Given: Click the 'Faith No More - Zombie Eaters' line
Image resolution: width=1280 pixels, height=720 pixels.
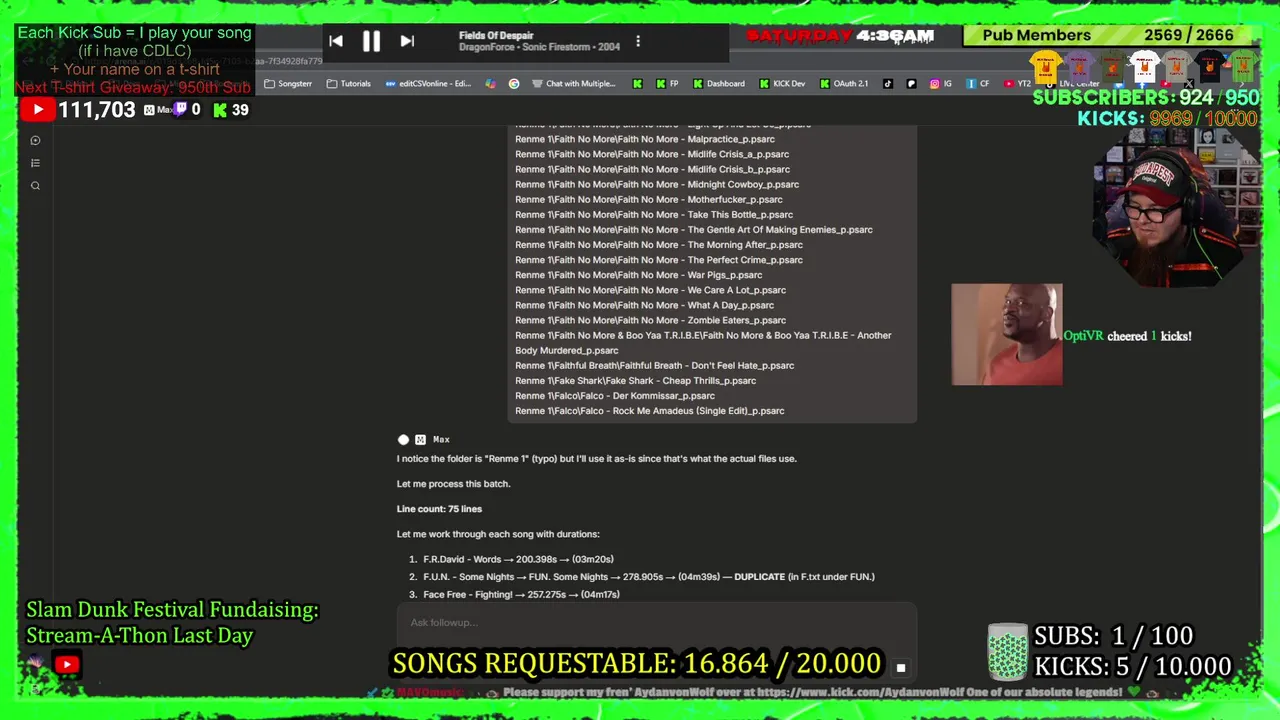Looking at the screenshot, I should coord(650,320).
